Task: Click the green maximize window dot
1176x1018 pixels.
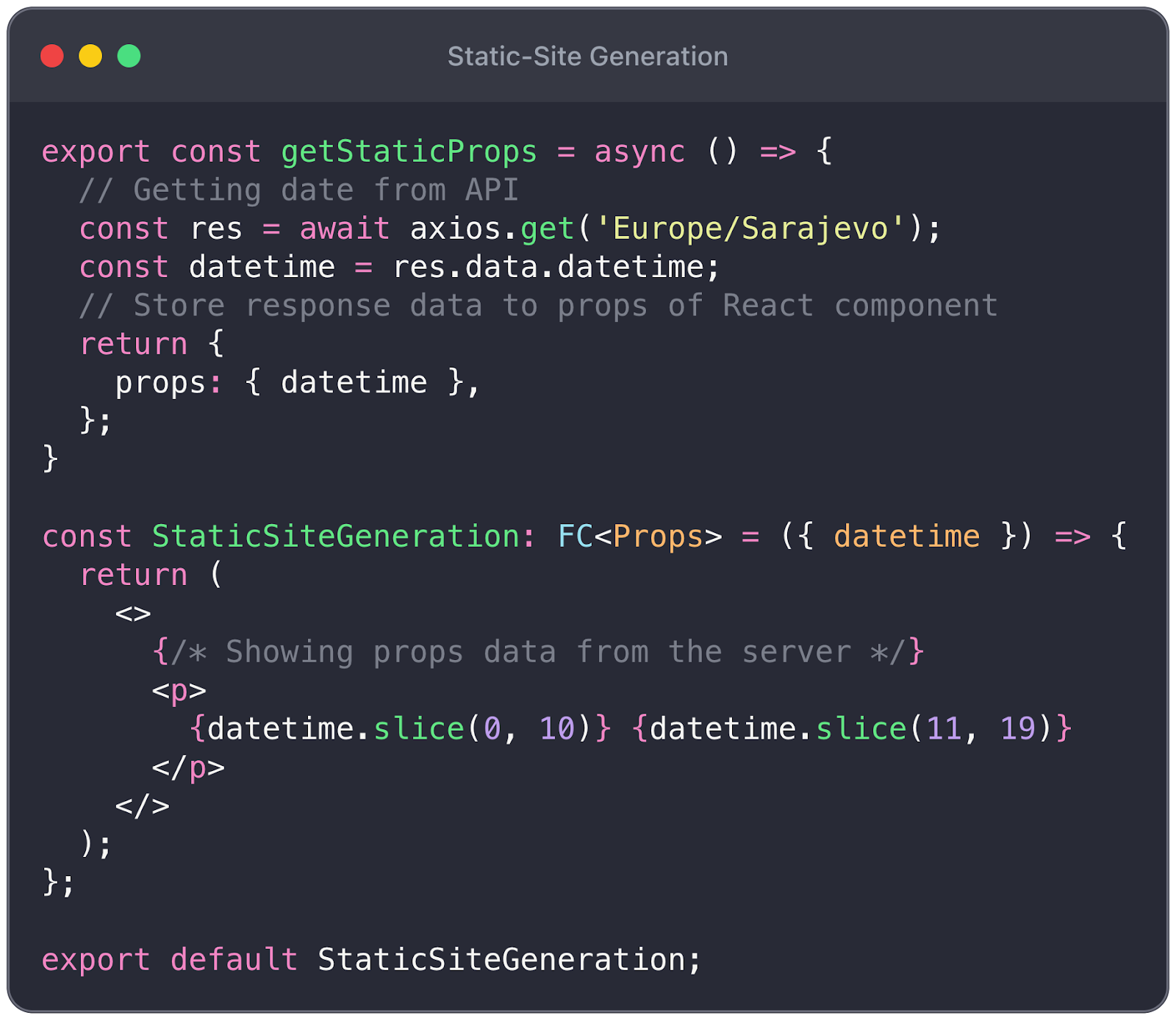Action: (129, 56)
